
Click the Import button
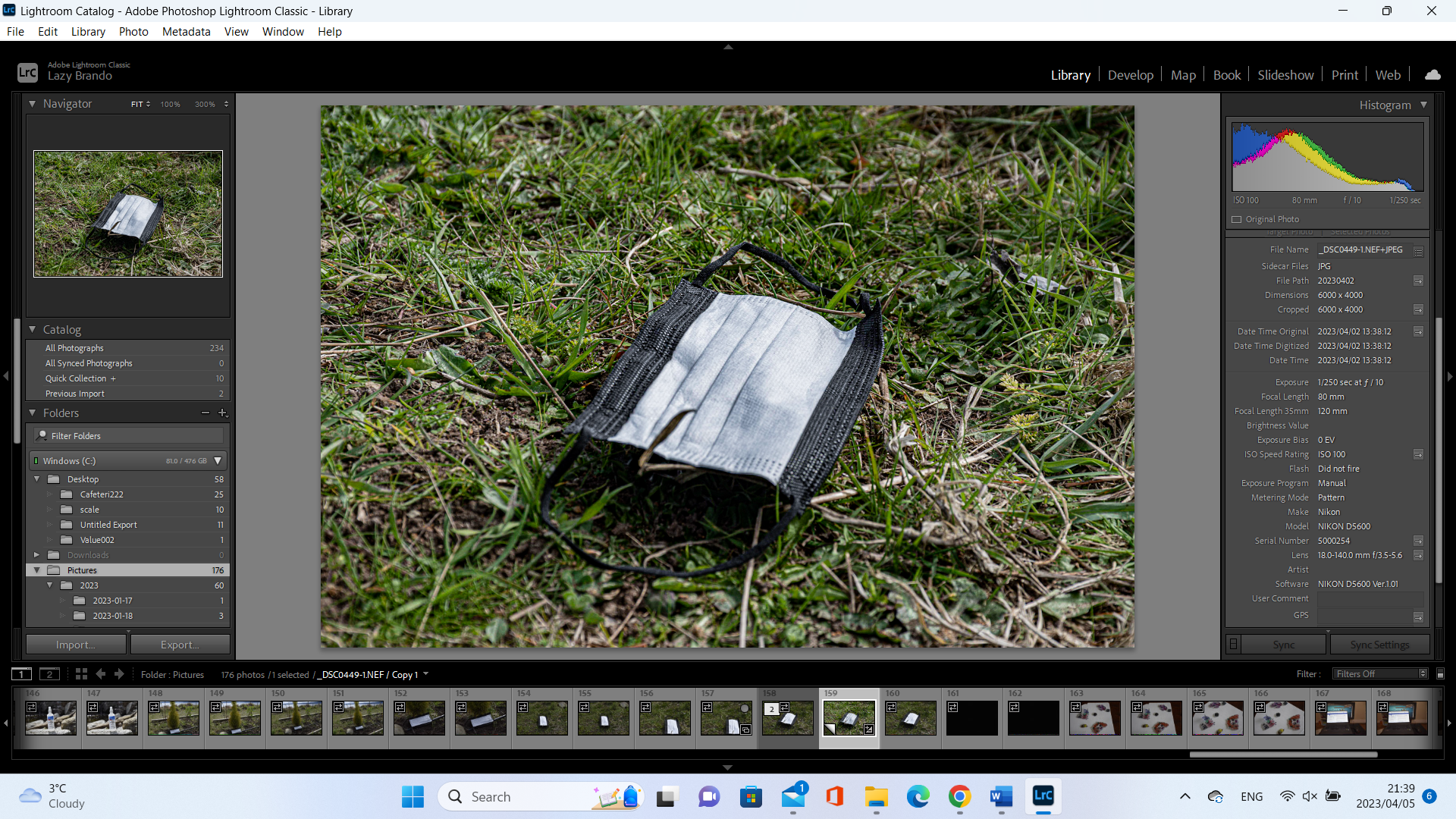pos(76,645)
